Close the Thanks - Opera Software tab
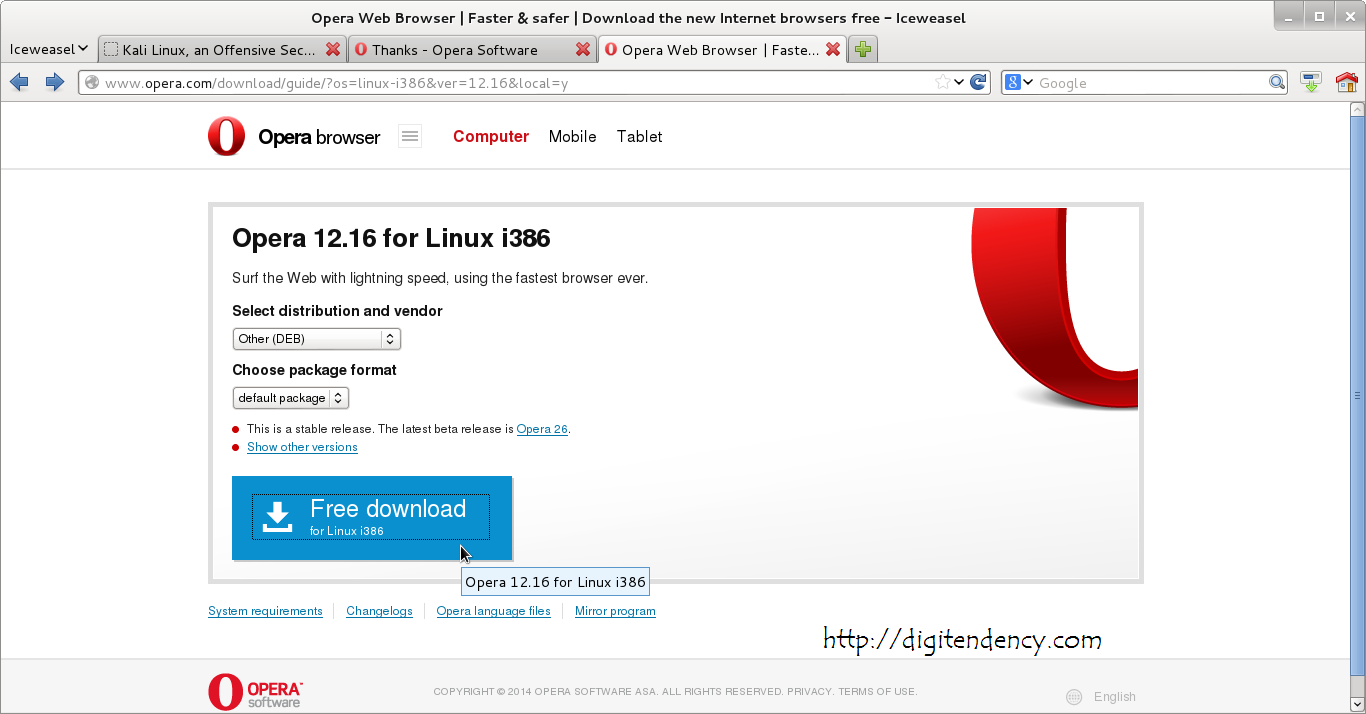This screenshot has height=714, width=1366. (x=583, y=49)
